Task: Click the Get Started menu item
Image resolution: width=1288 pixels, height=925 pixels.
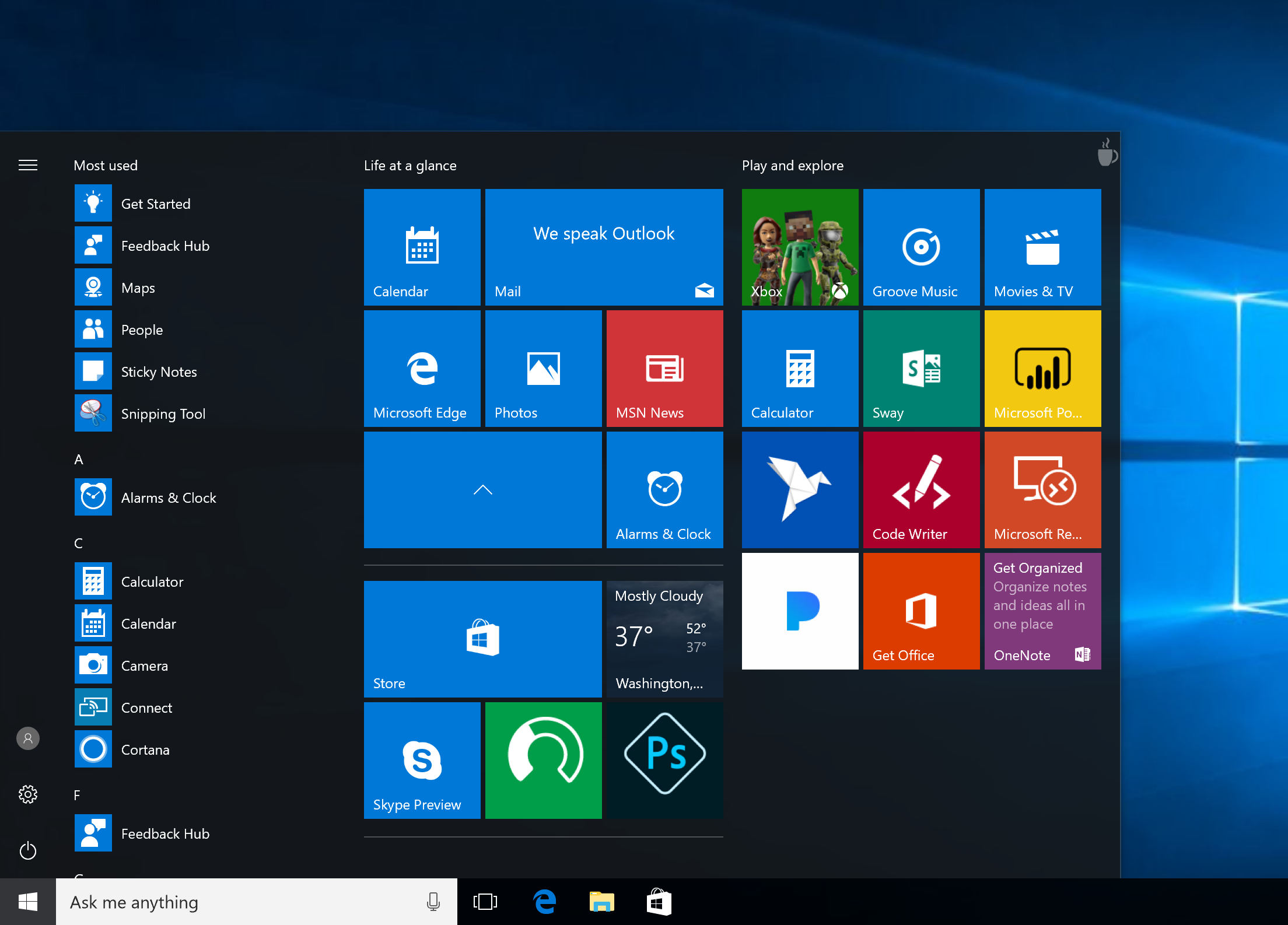Action: point(156,203)
